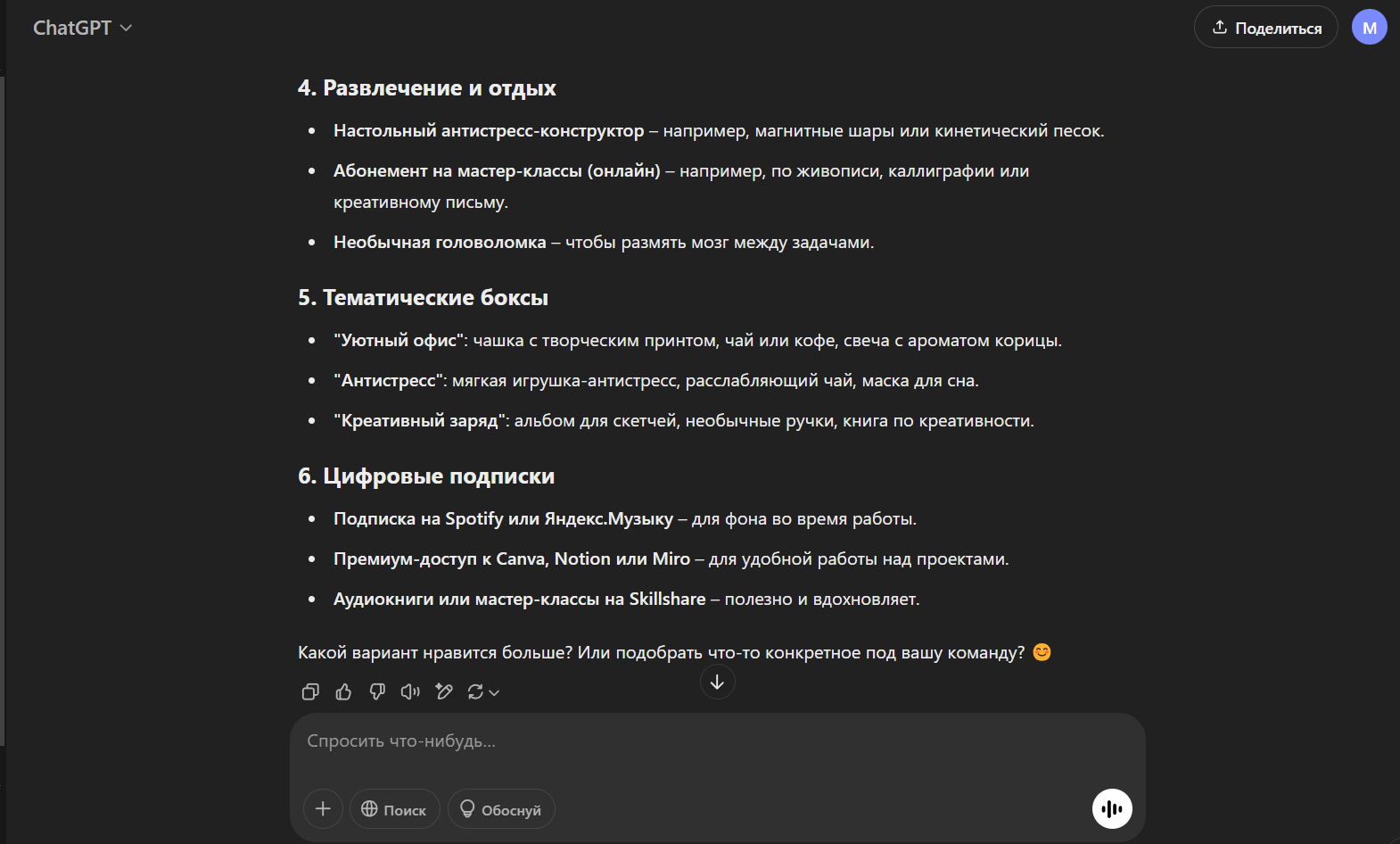Expand the ChatGPT model selector dropdown
Image resolution: width=1400 pixels, height=844 pixels.
126,28
